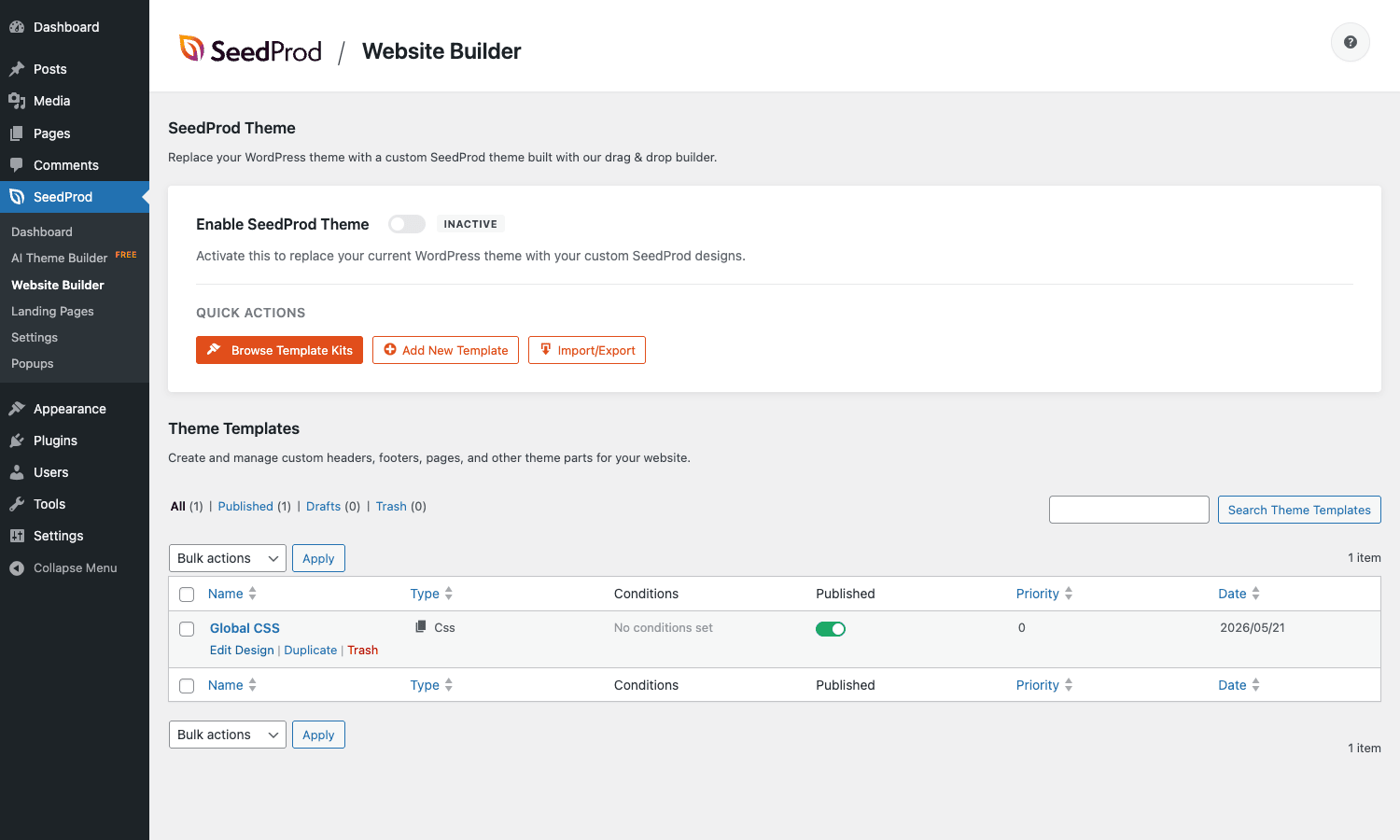This screenshot has height=840, width=1400.
Task: Filter templates by Trash
Action: point(391,506)
